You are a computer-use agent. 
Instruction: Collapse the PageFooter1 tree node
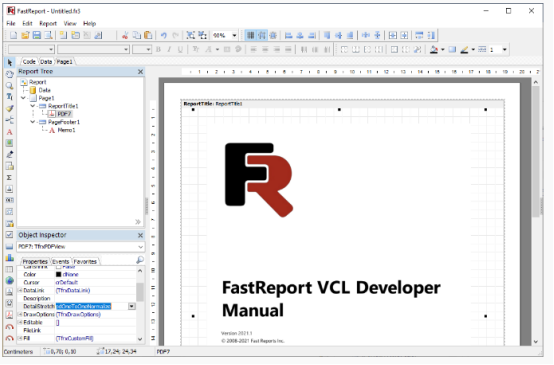click(33, 122)
